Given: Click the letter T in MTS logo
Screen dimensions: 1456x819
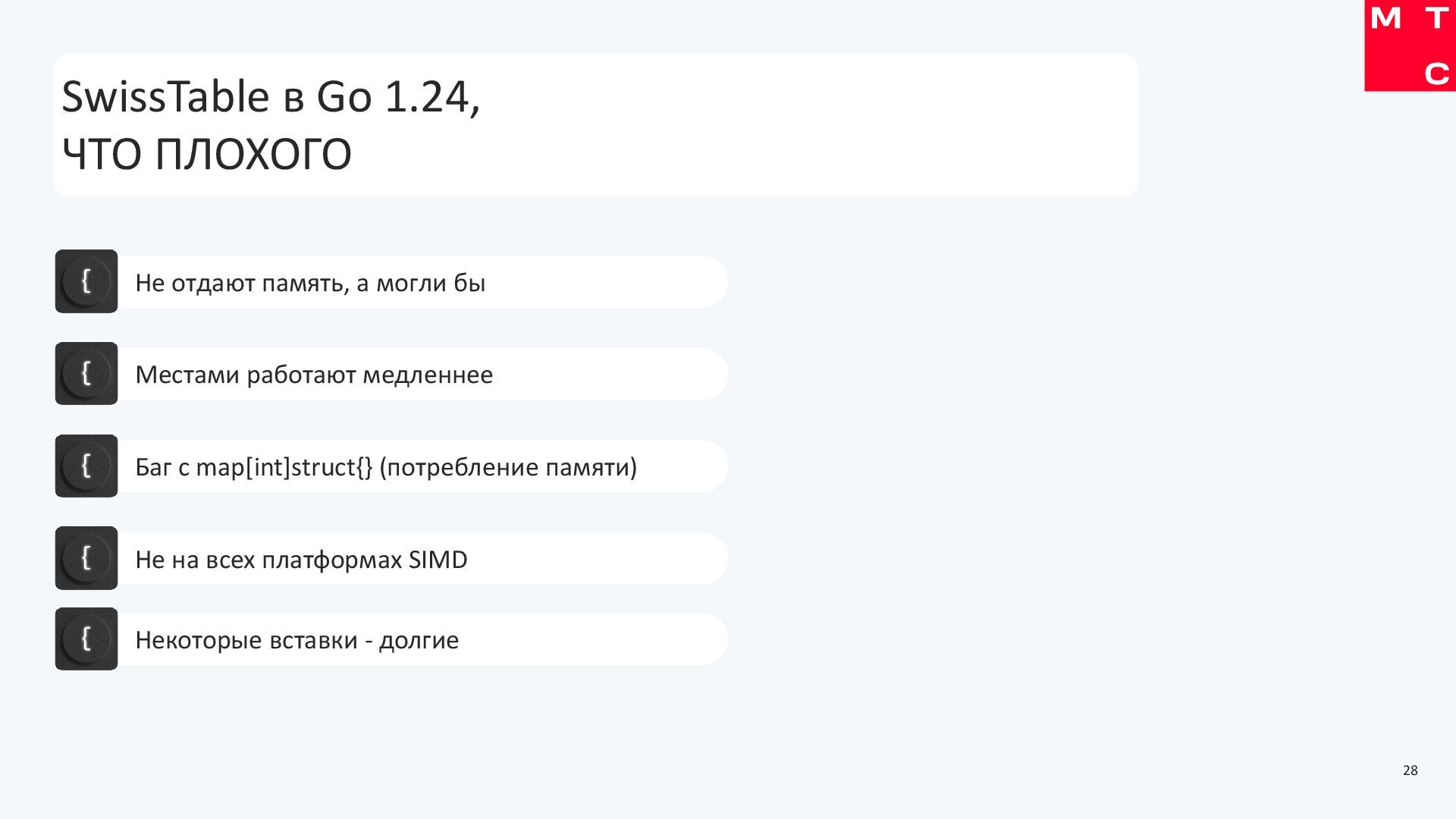Looking at the screenshot, I should coord(1436,18).
